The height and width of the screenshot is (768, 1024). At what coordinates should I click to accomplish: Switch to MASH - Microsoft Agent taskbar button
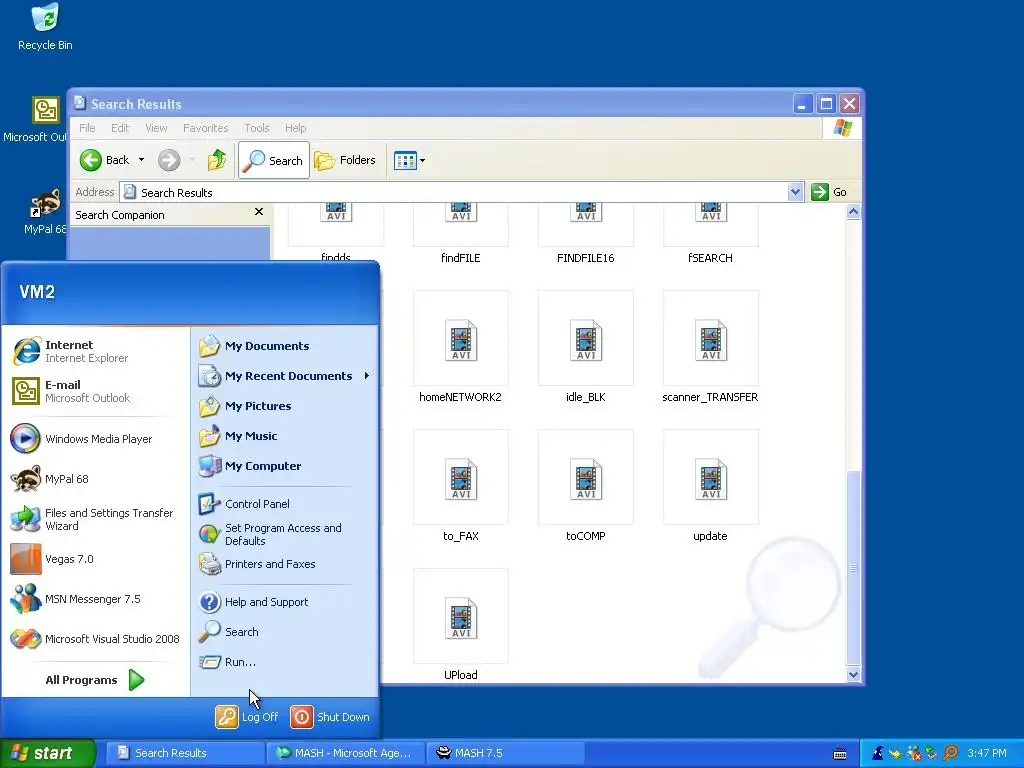coord(345,753)
